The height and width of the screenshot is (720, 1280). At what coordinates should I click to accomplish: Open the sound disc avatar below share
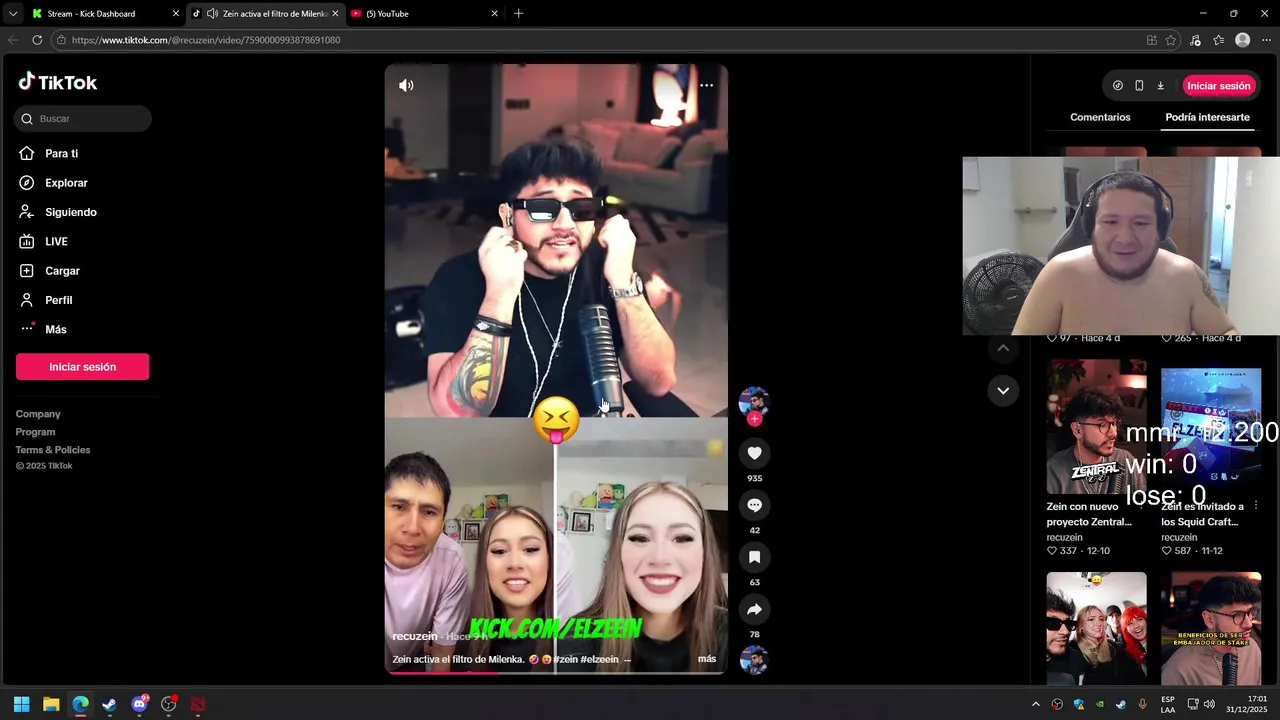click(x=754, y=660)
